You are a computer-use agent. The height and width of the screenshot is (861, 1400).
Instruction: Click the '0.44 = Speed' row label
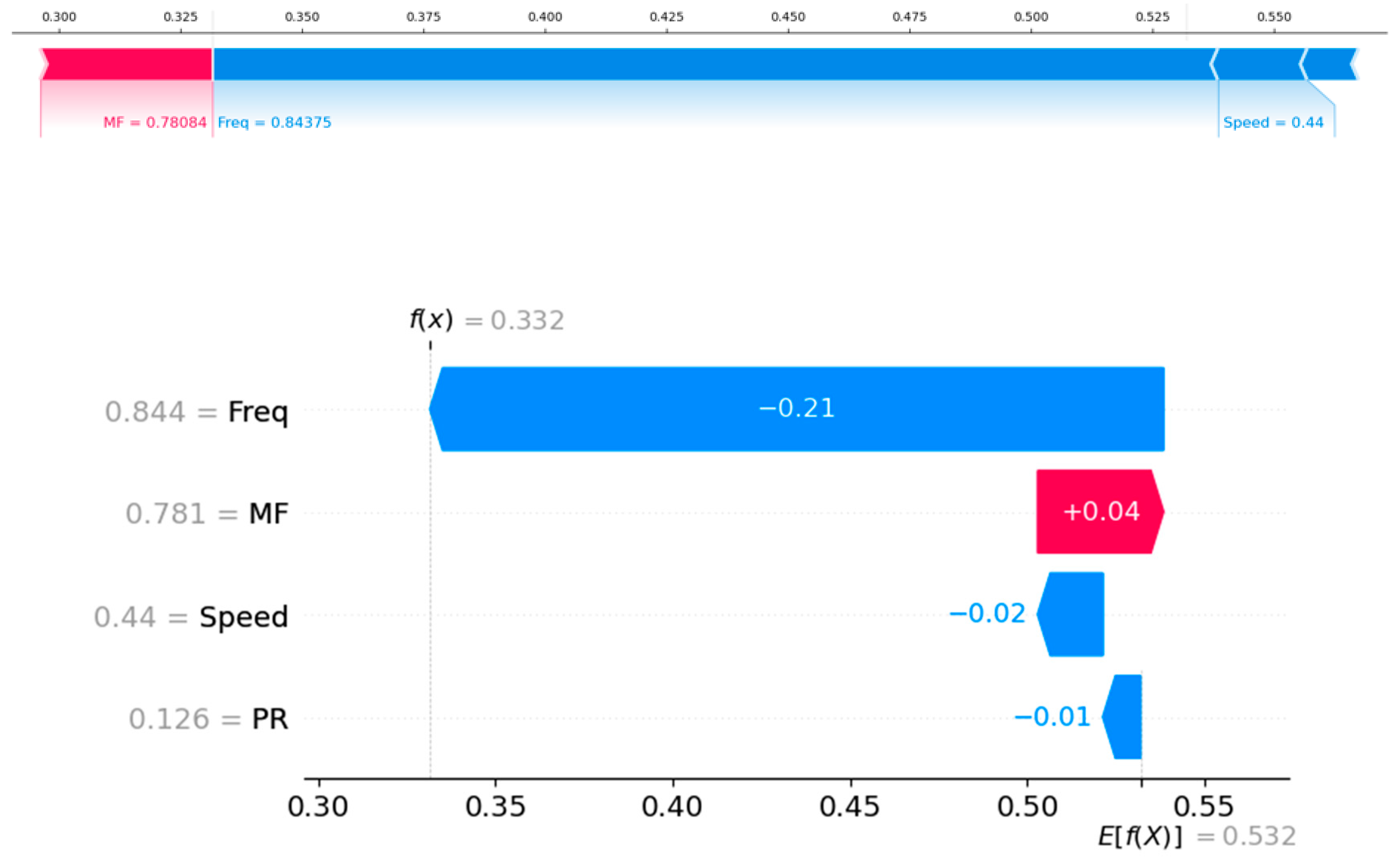[x=191, y=617]
